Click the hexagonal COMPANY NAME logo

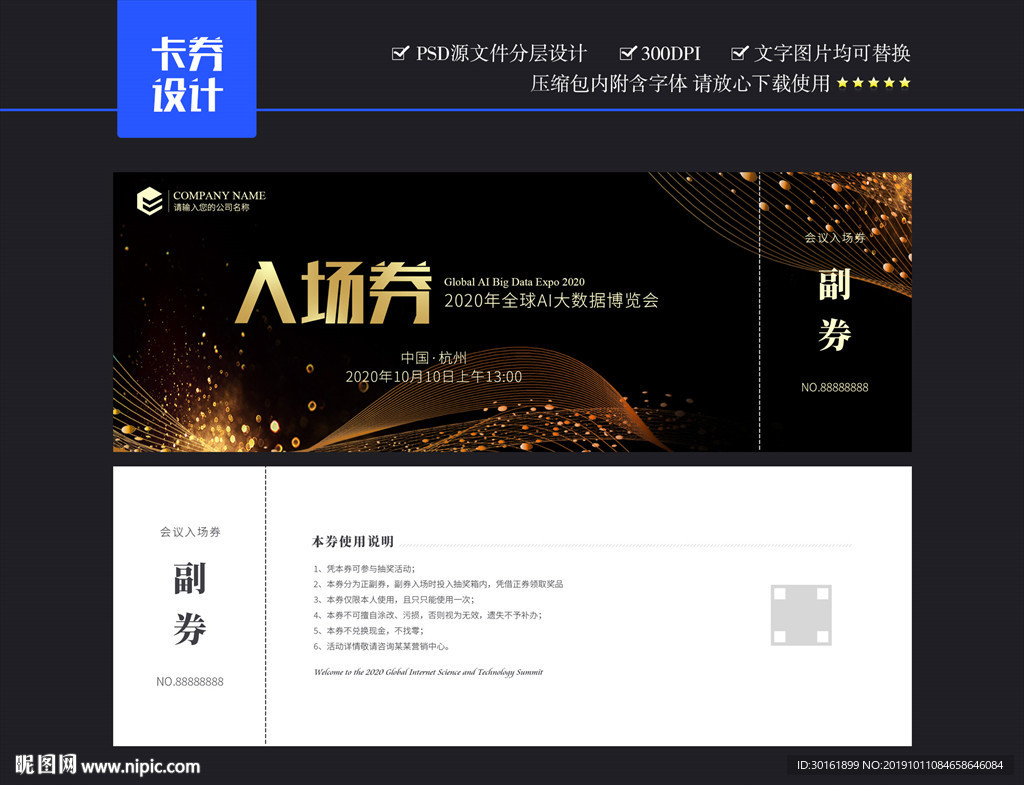tap(148, 202)
